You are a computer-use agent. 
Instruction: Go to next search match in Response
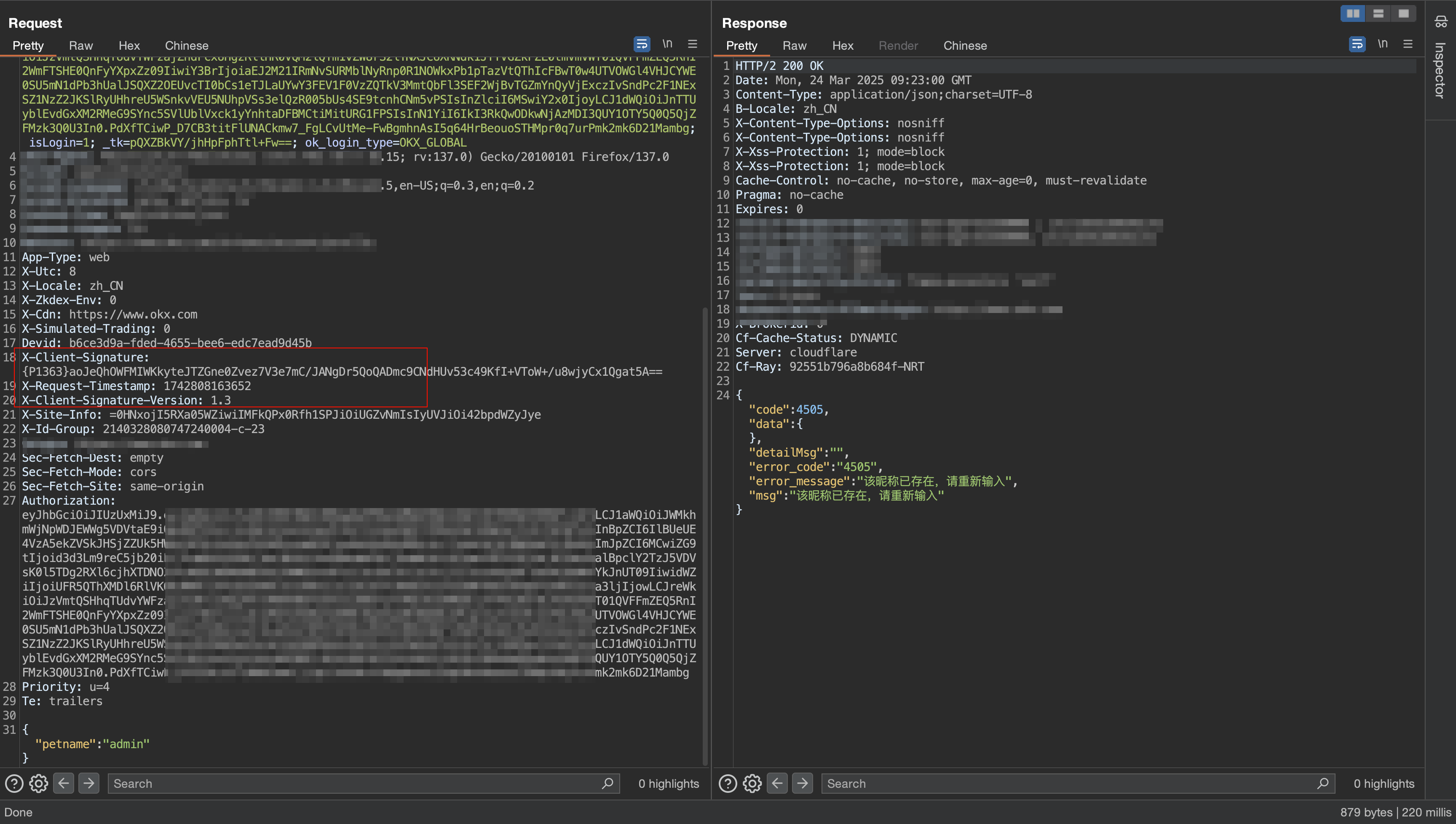pos(803,783)
